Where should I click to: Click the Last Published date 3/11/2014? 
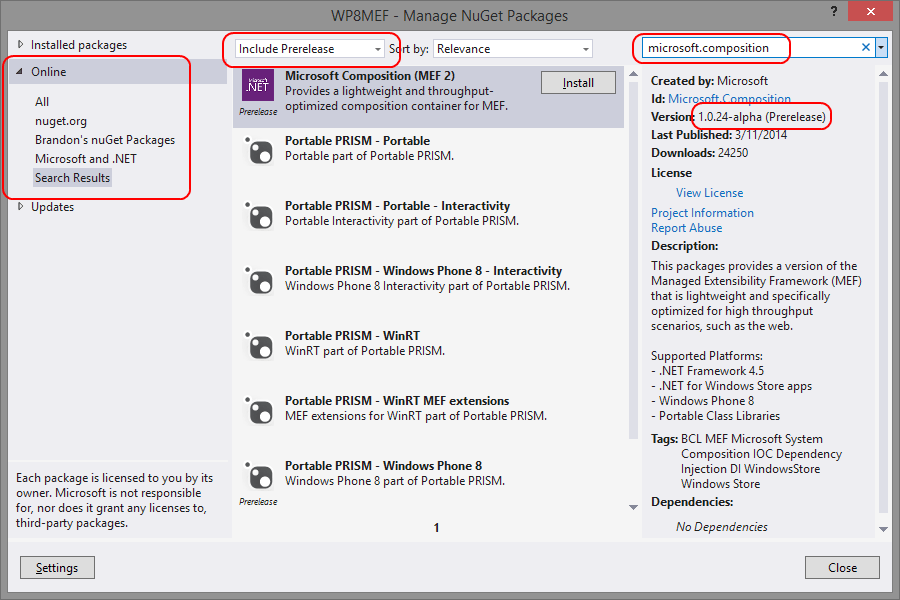point(761,135)
